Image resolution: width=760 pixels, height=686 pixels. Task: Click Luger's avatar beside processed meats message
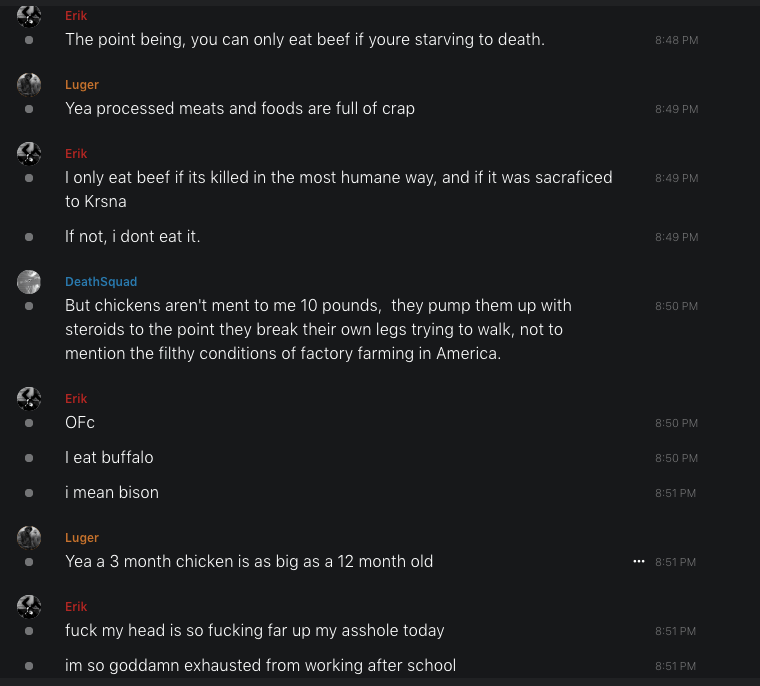pyautogui.click(x=29, y=85)
